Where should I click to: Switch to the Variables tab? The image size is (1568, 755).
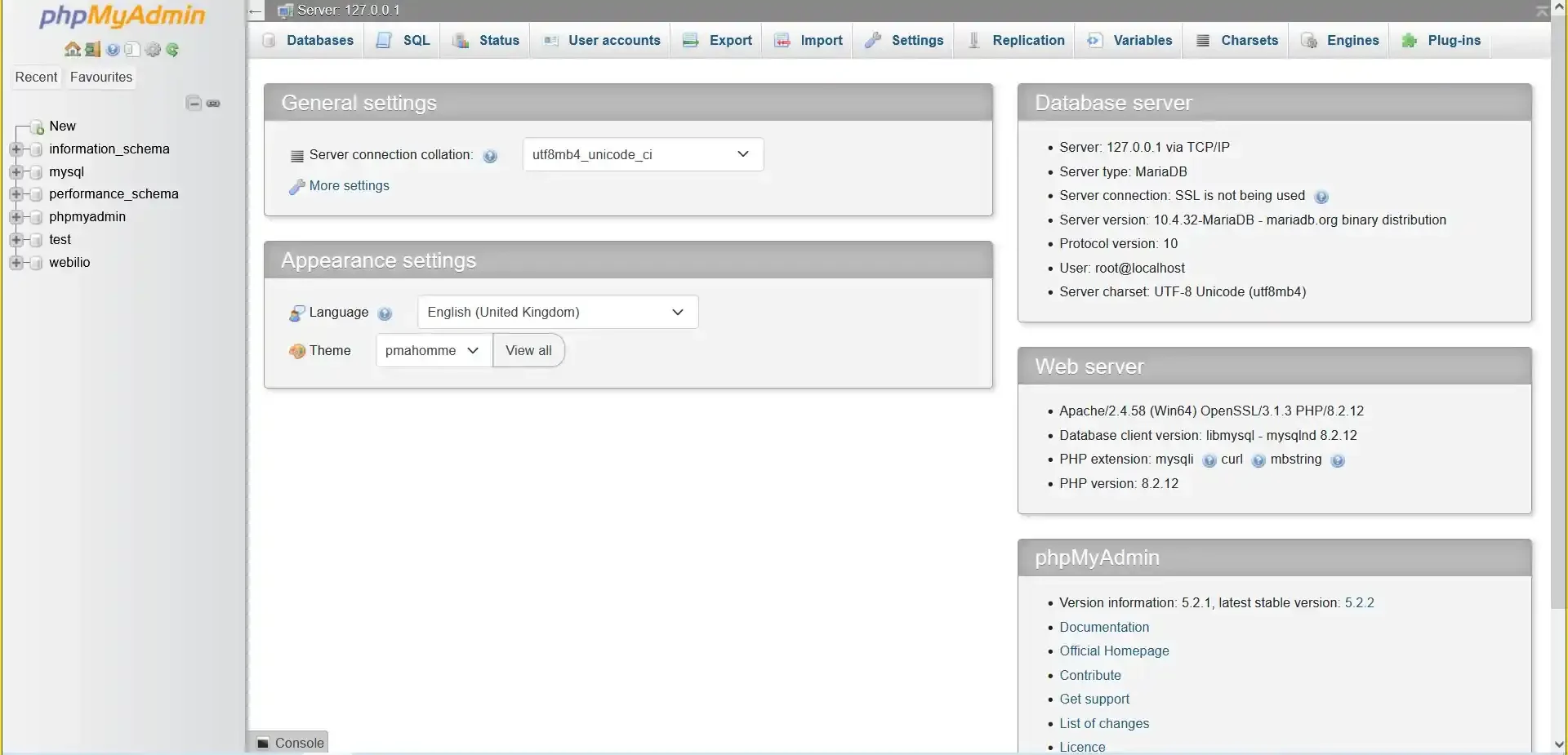[x=1130, y=41]
